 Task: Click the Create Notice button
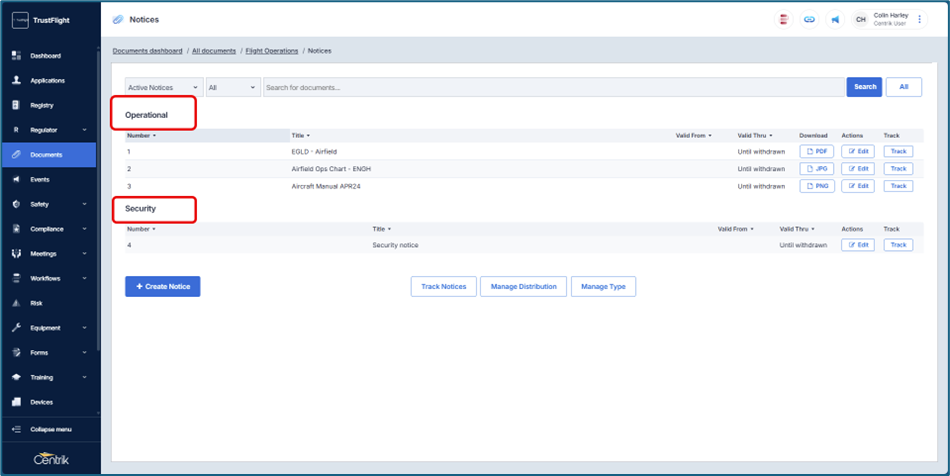point(163,287)
